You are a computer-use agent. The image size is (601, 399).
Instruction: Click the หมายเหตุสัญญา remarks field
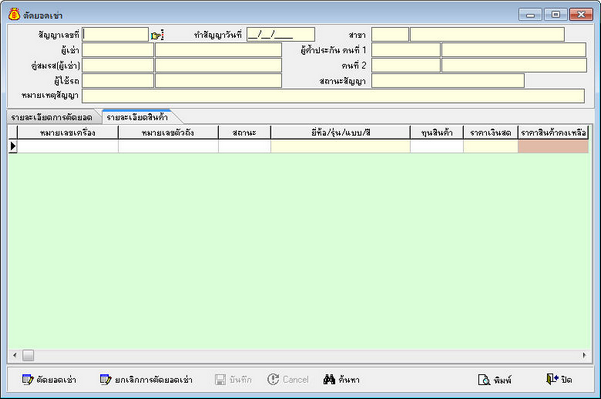[x=333, y=96]
